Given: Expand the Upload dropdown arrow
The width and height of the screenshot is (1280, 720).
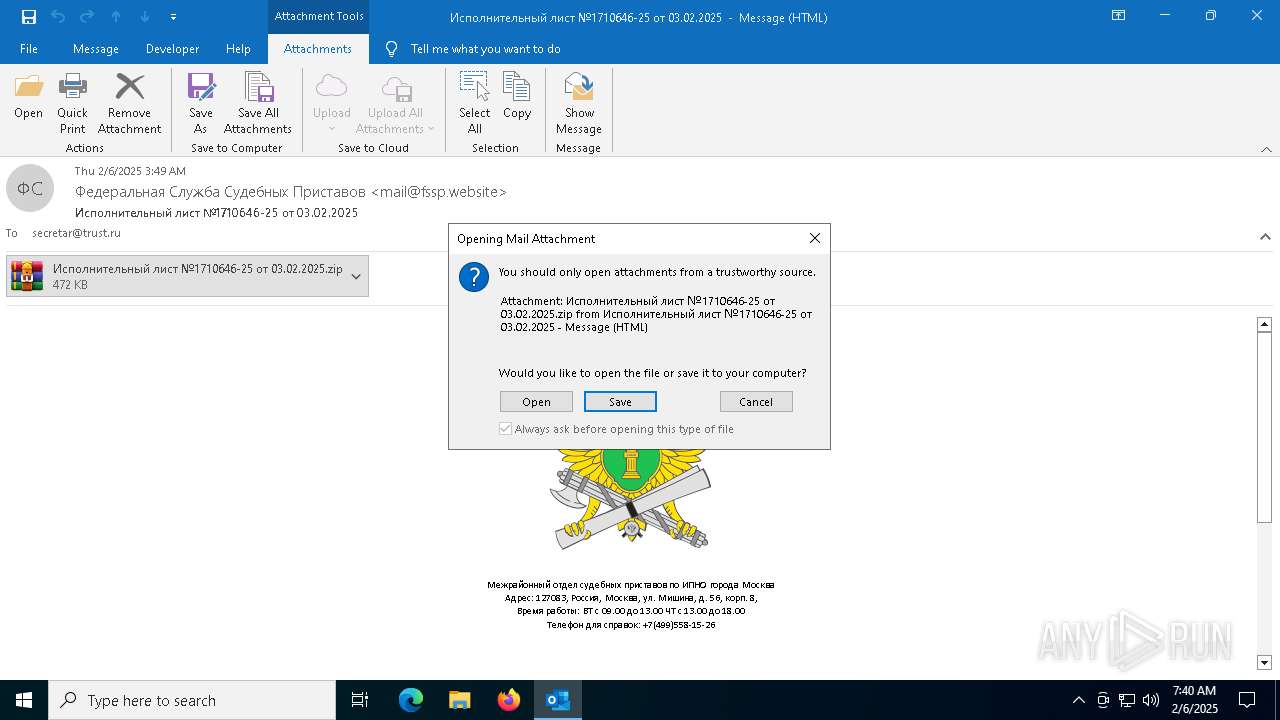Looking at the screenshot, I should 331,129.
